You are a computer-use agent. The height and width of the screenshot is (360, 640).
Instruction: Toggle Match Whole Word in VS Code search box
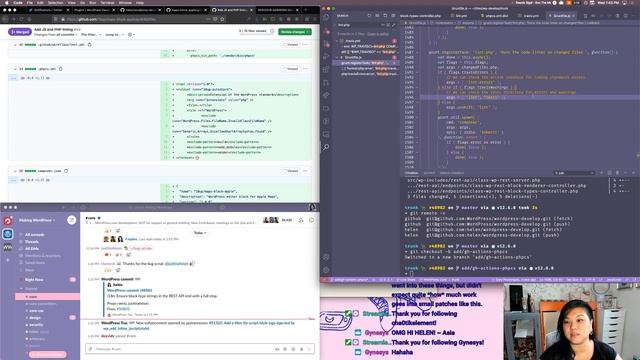(388, 25)
